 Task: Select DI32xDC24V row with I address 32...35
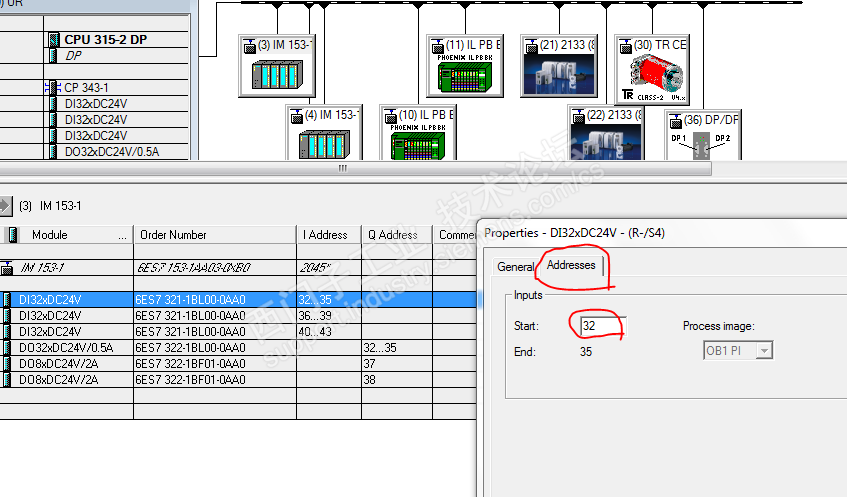[x=238, y=300]
